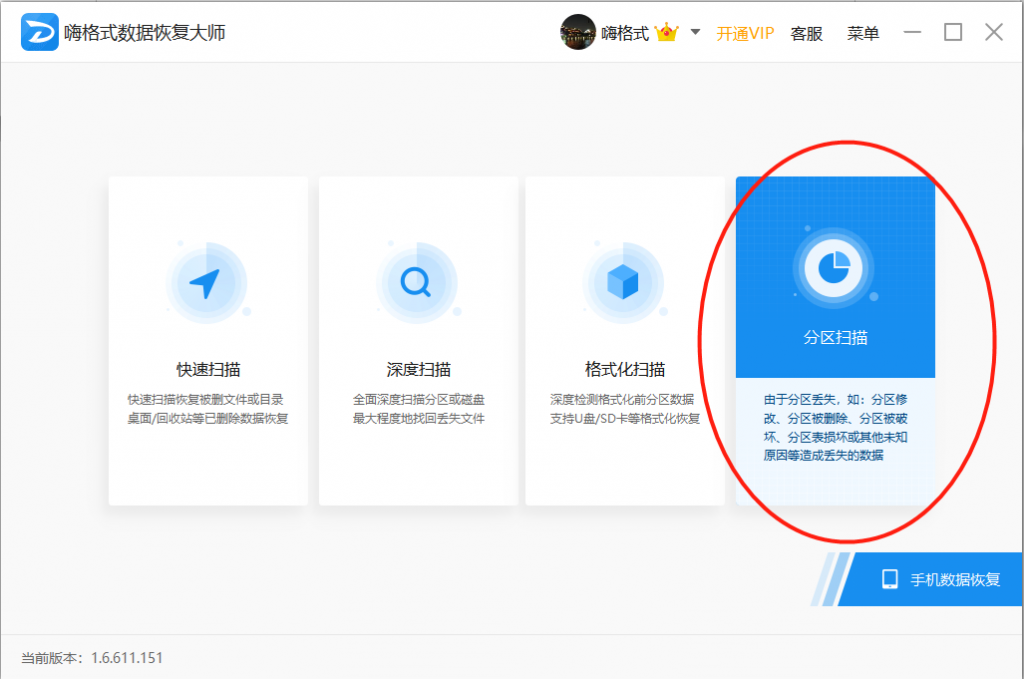
Task: Open the 客服 menu
Action: 807,33
